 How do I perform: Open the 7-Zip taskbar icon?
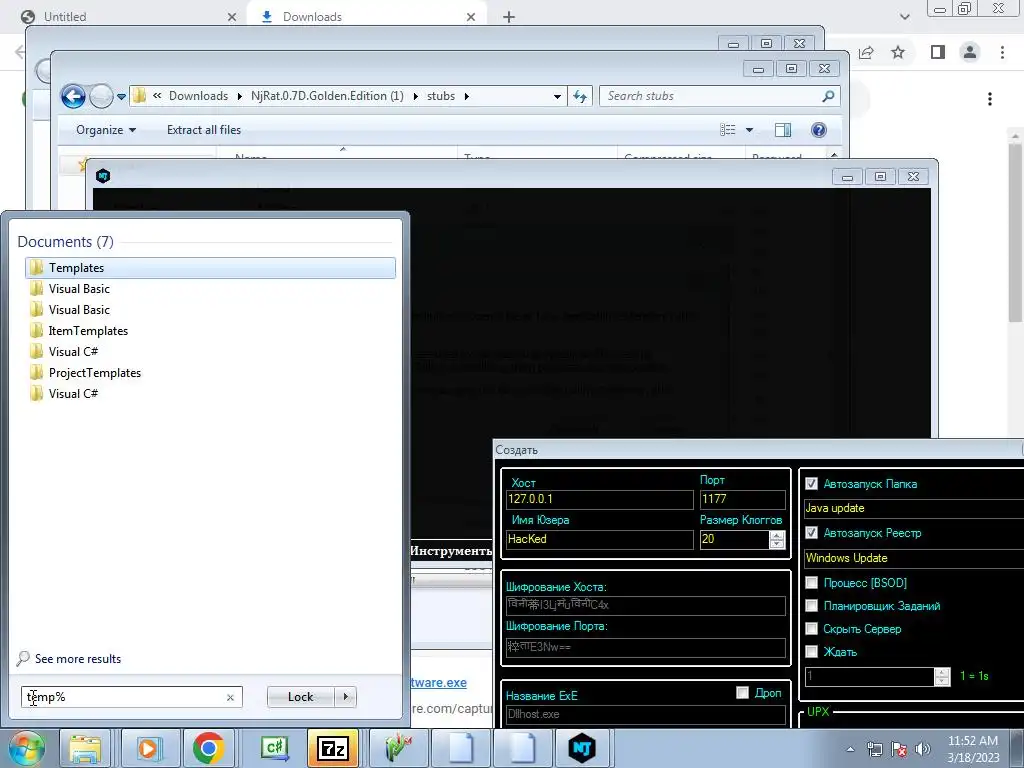tap(332, 748)
